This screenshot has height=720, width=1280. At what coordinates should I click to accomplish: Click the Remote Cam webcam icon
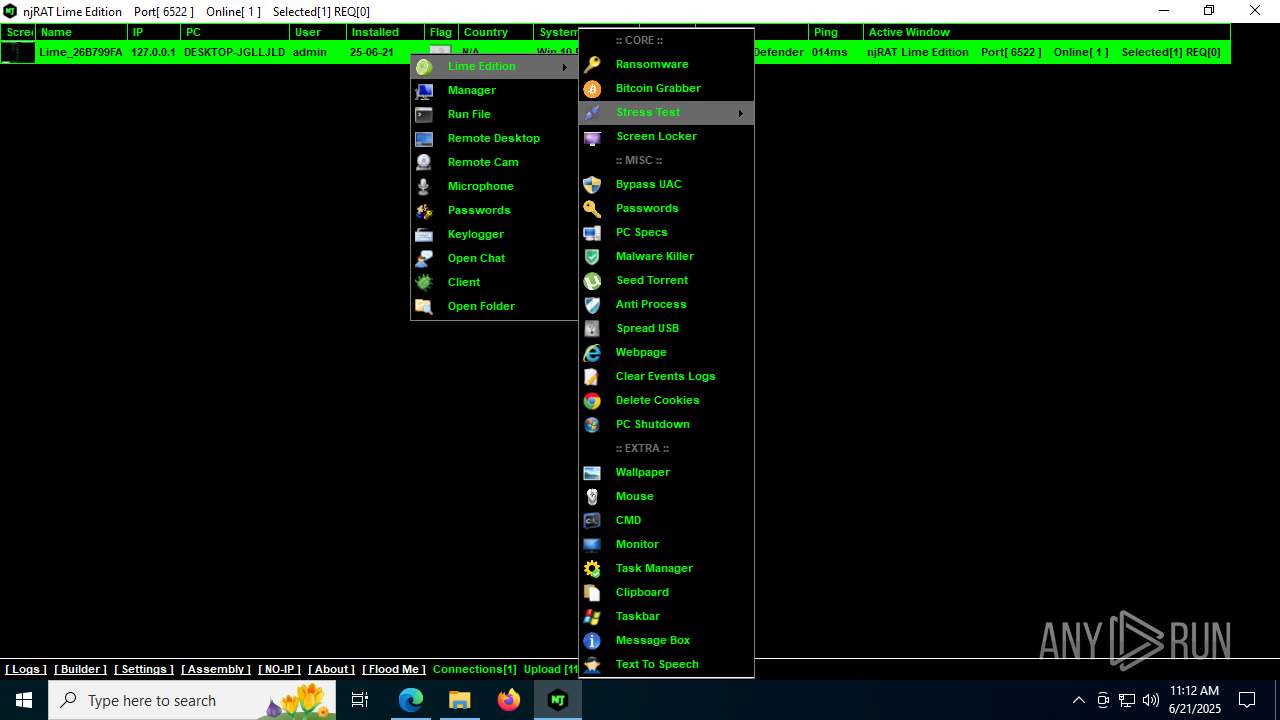tap(424, 162)
